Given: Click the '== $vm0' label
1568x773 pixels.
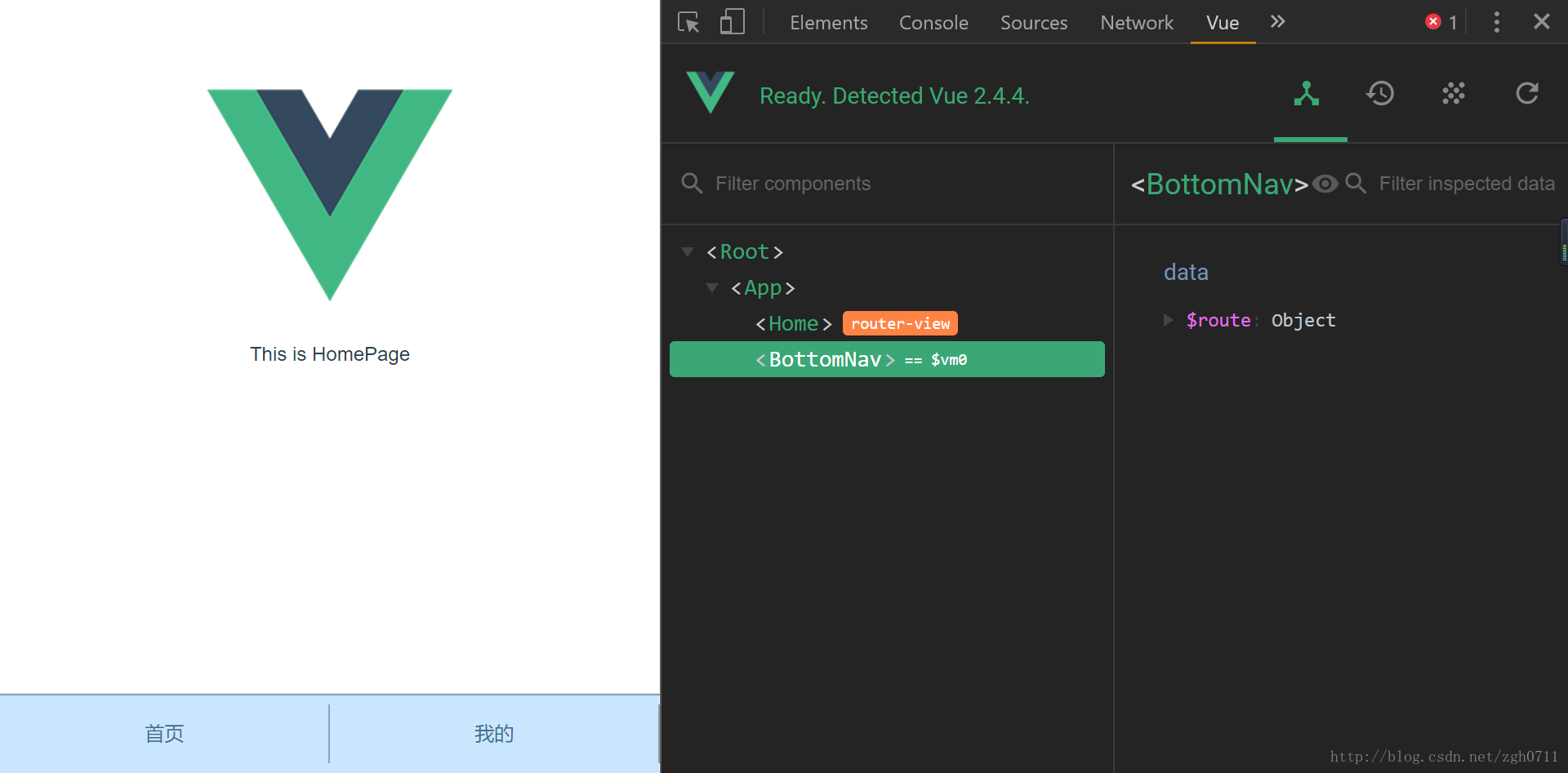Looking at the screenshot, I should click(936, 360).
